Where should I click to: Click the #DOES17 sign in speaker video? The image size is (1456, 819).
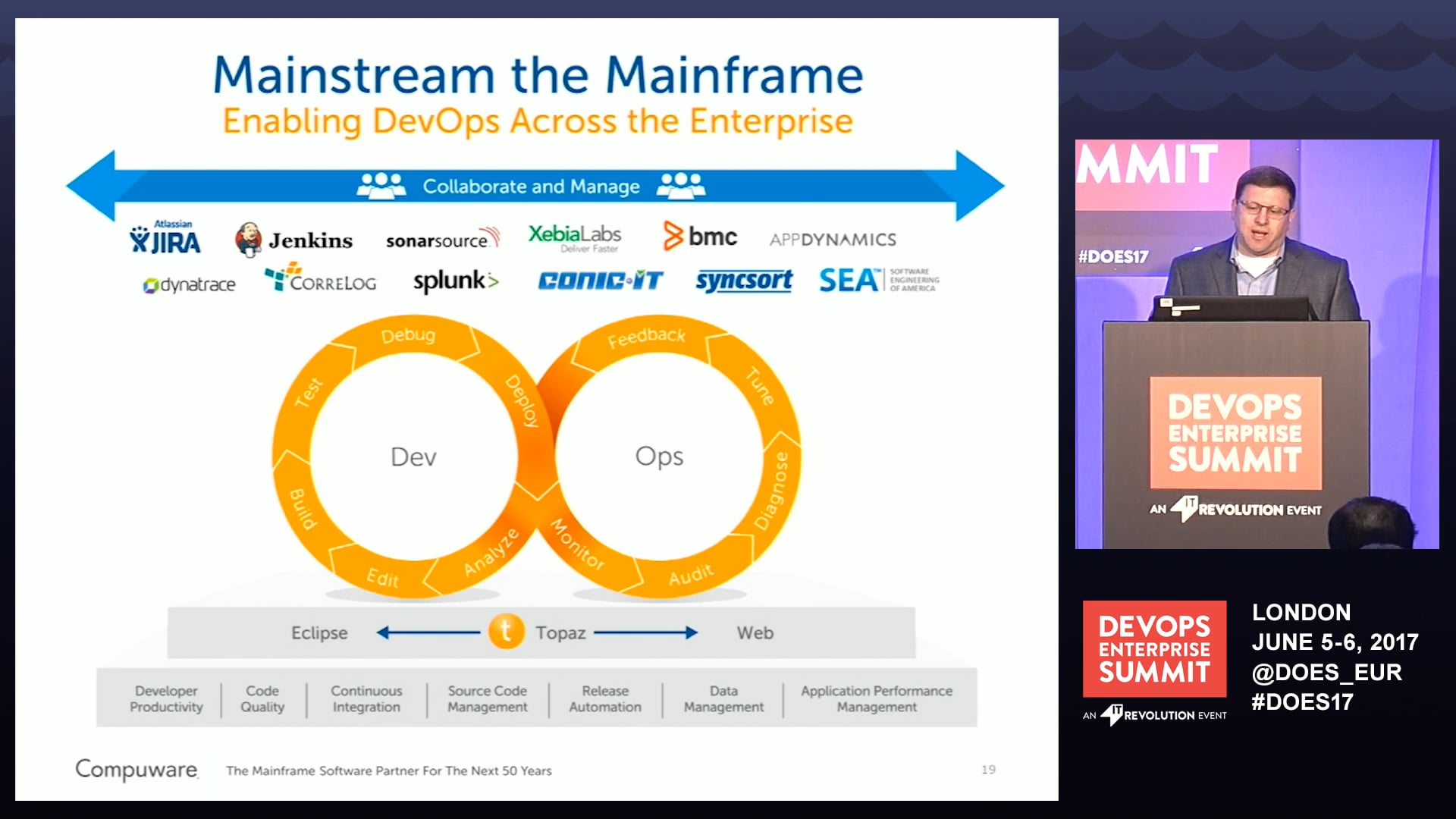point(1113,256)
